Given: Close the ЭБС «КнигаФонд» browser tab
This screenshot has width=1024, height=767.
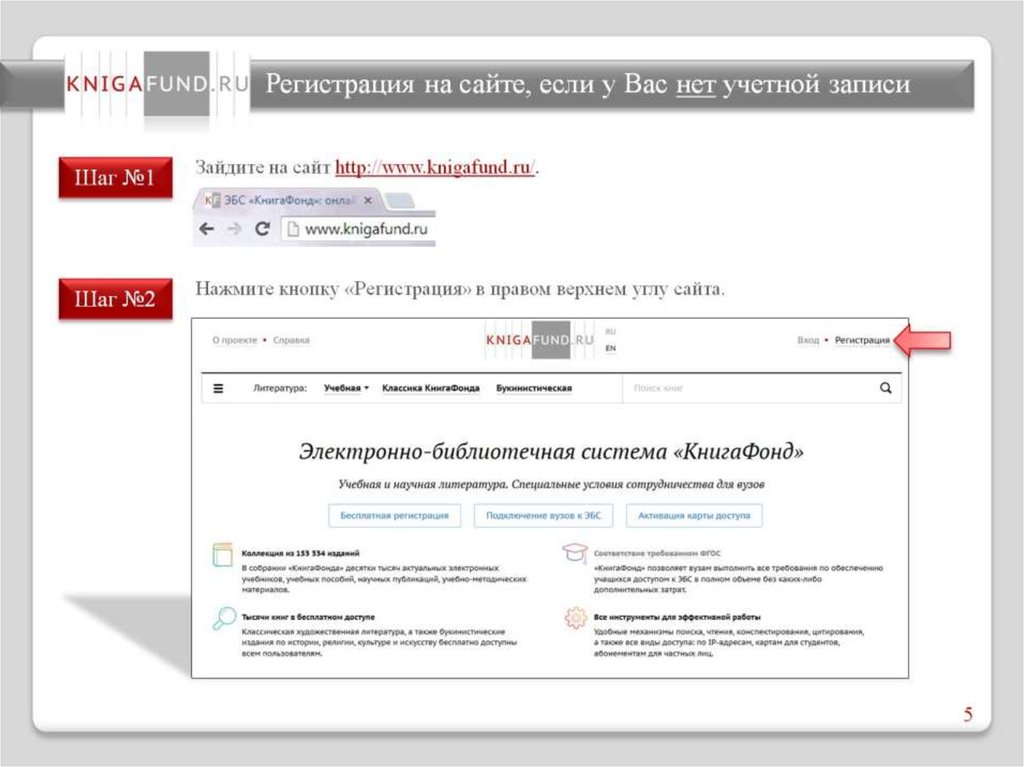Looking at the screenshot, I should tap(369, 200).
